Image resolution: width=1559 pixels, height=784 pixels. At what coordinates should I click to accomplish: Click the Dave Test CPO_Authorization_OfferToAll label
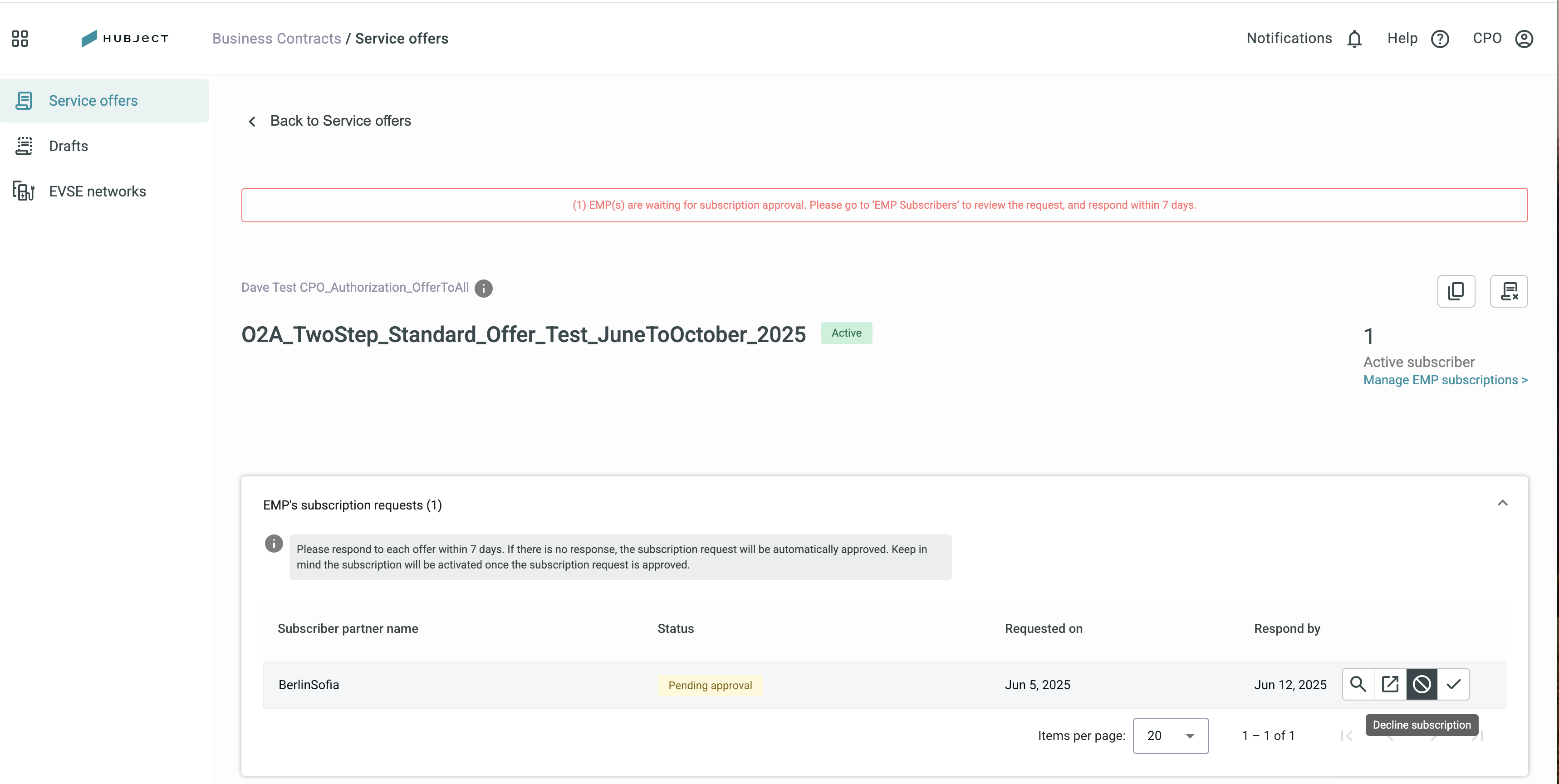pyautogui.click(x=355, y=288)
